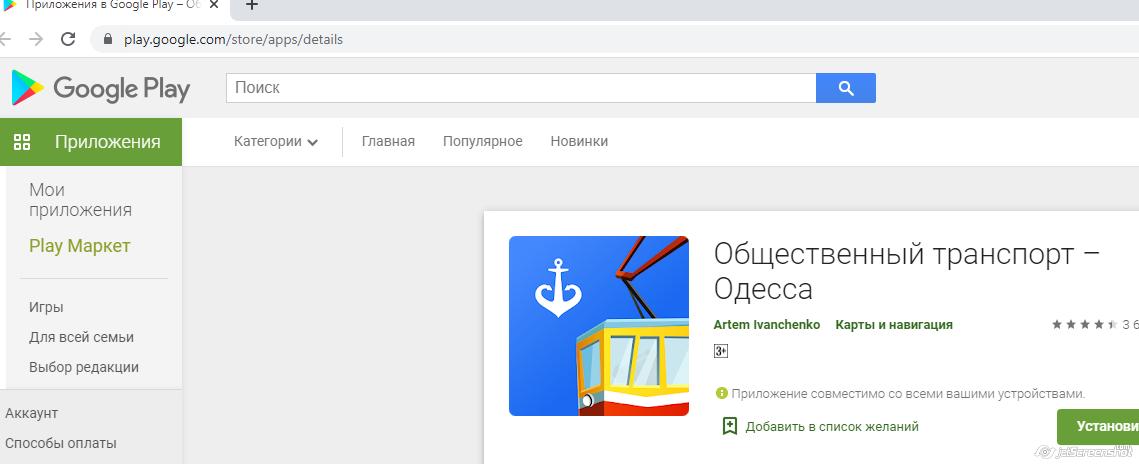The image size is (1139, 464).
Task: Expand the Категории dropdown
Action: tap(276, 142)
